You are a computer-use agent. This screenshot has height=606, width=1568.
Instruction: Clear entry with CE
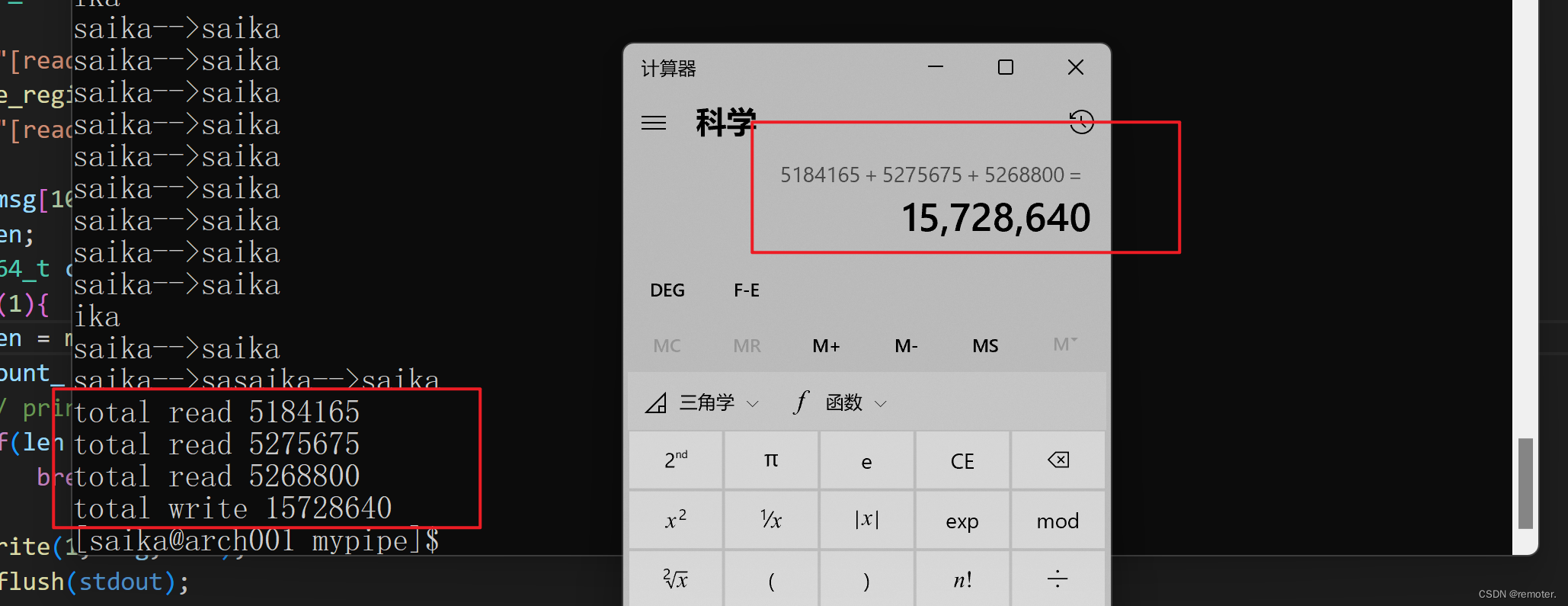[962, 460]
